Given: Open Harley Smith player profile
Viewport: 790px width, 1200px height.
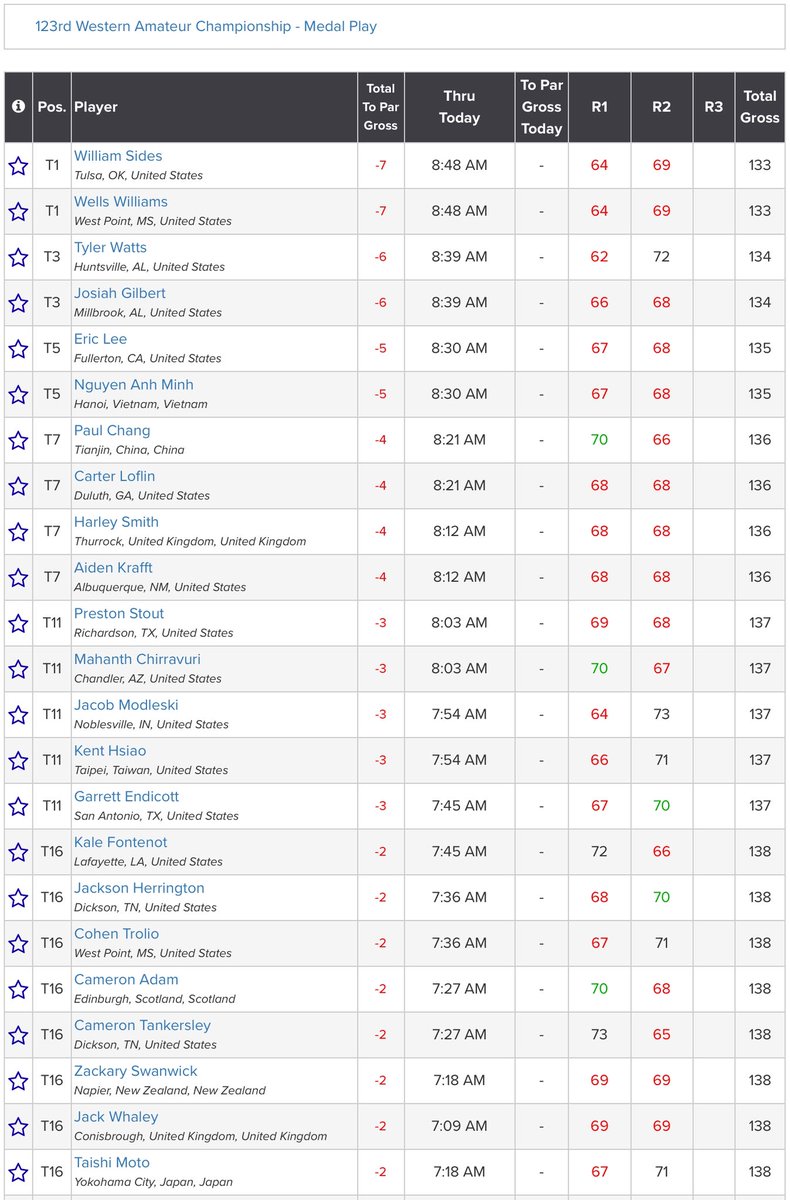Looking at the screenshot, I should point(116,522).
